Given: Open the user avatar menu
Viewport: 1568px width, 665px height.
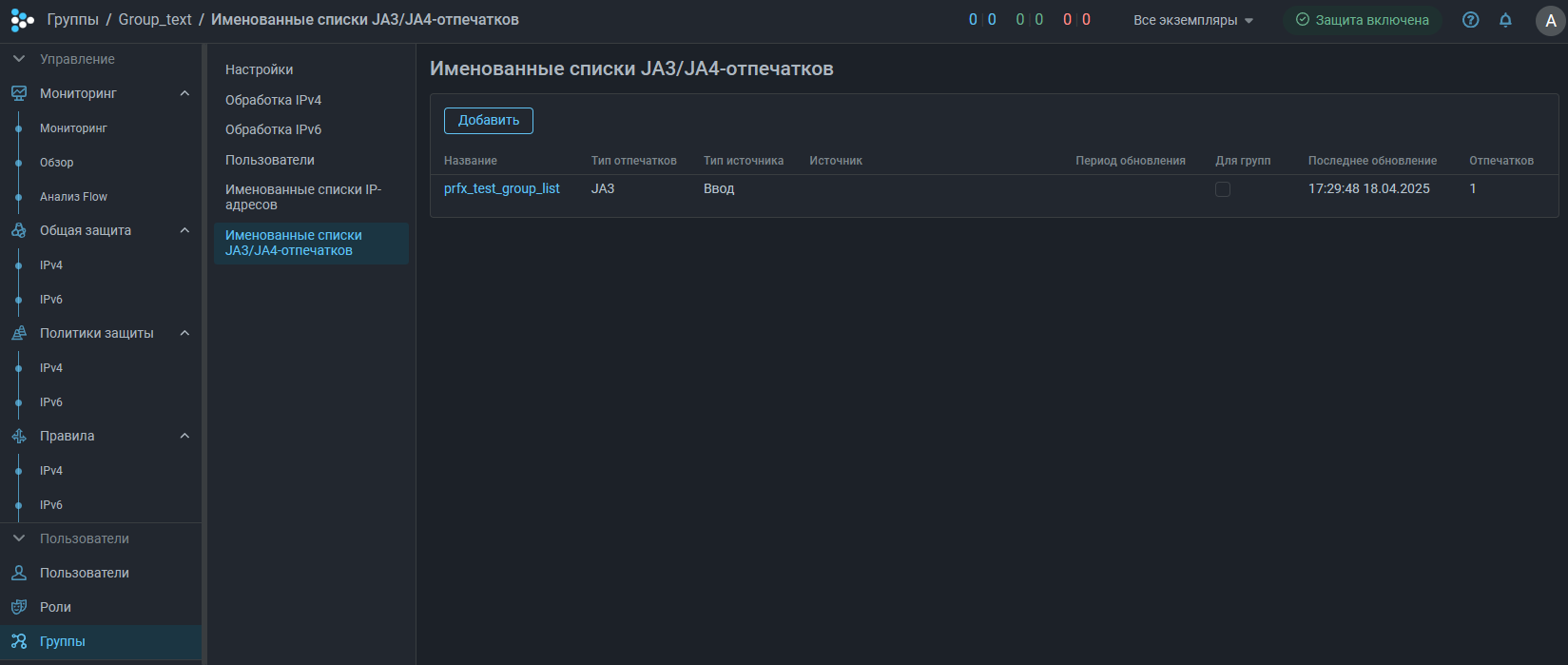Looking at the screenshot, I should tap(1550, 21).
